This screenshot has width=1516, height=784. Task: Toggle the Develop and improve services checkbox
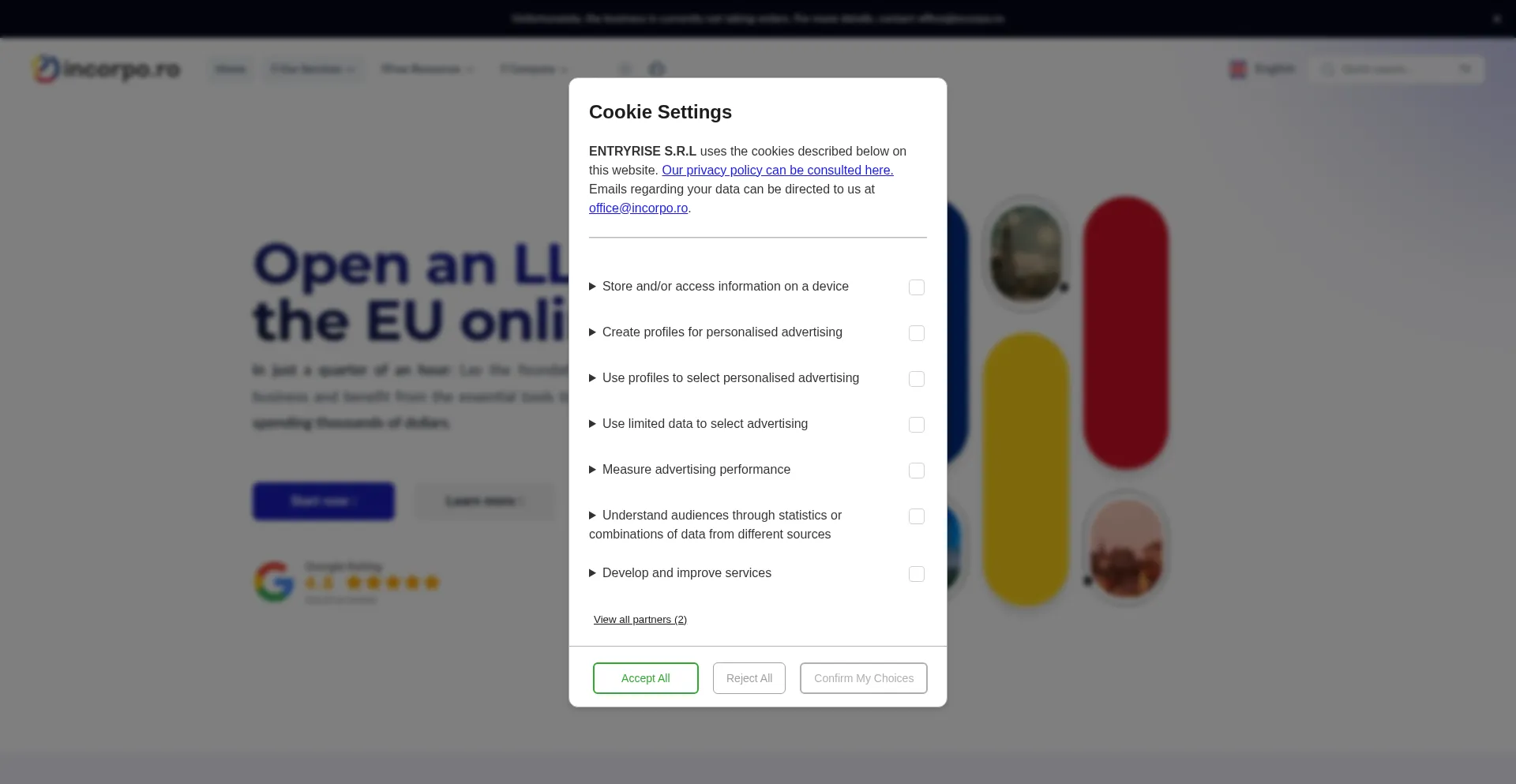917,574
